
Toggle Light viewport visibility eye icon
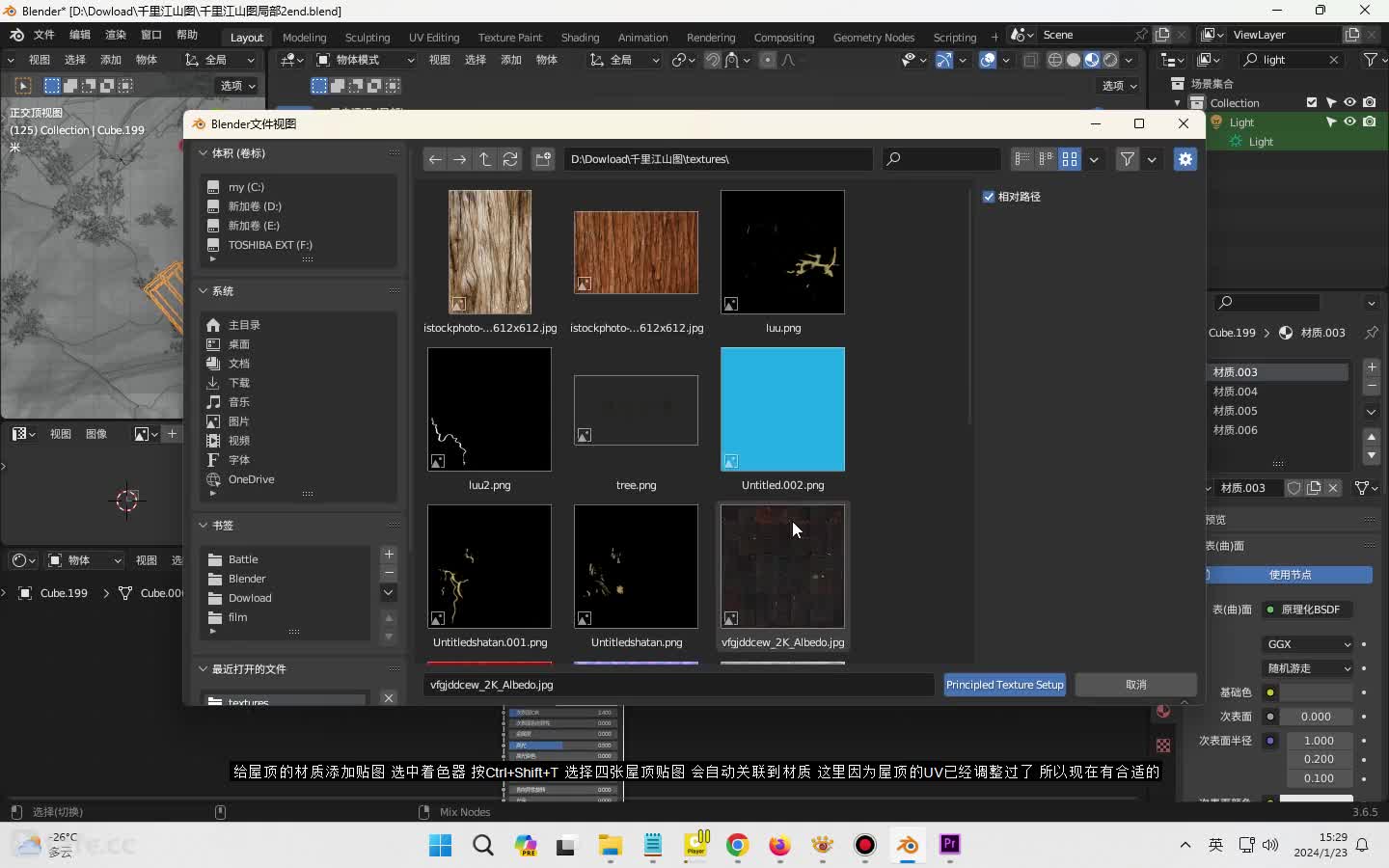pos(1350,122)
